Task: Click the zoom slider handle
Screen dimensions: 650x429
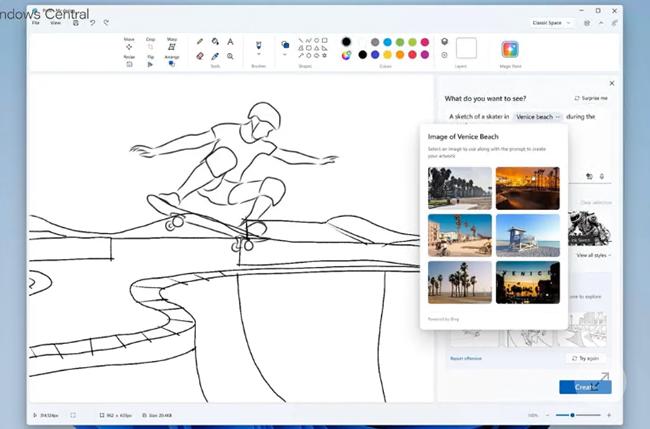Action: pyautogui.click(x=572, y=414)
